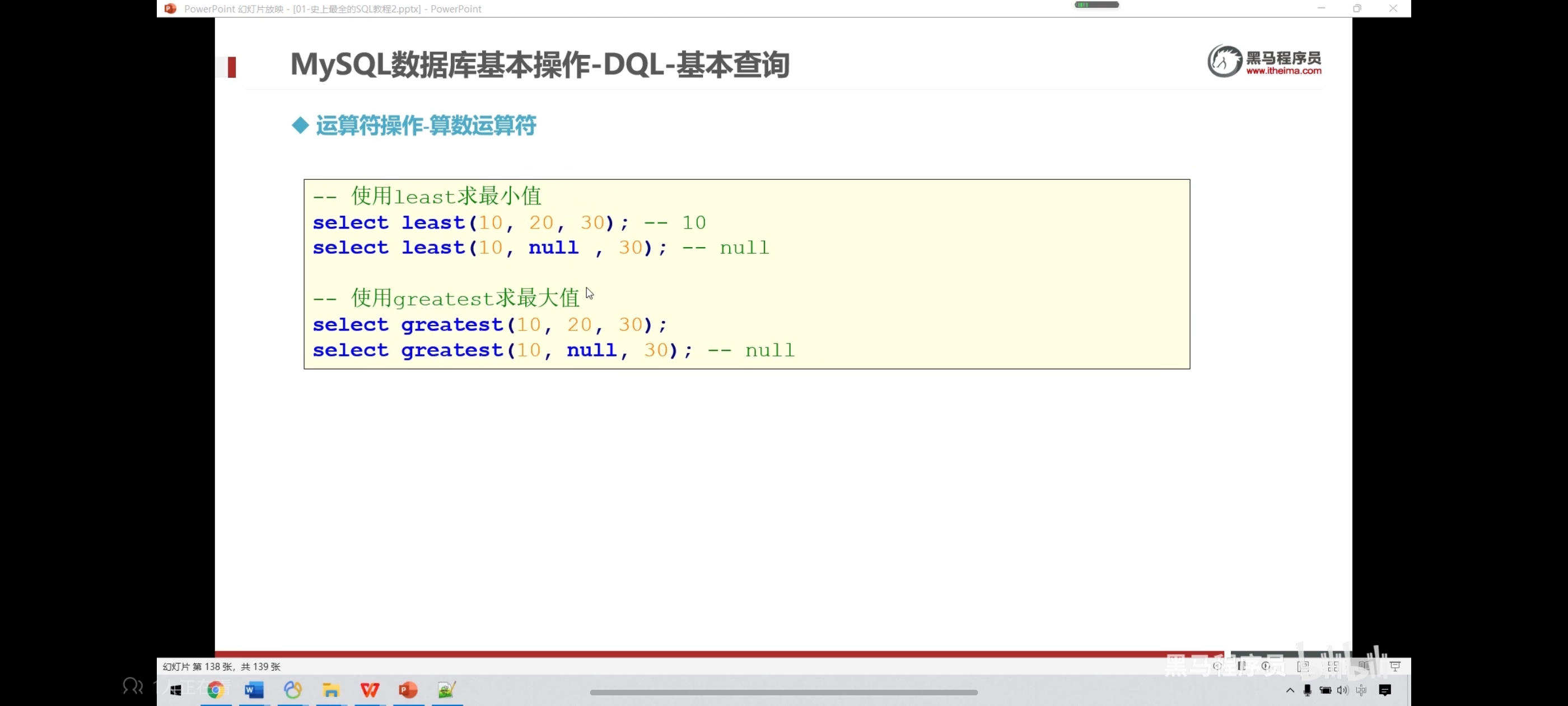Open Slide Sorter view icon

tap(1334, 666)
